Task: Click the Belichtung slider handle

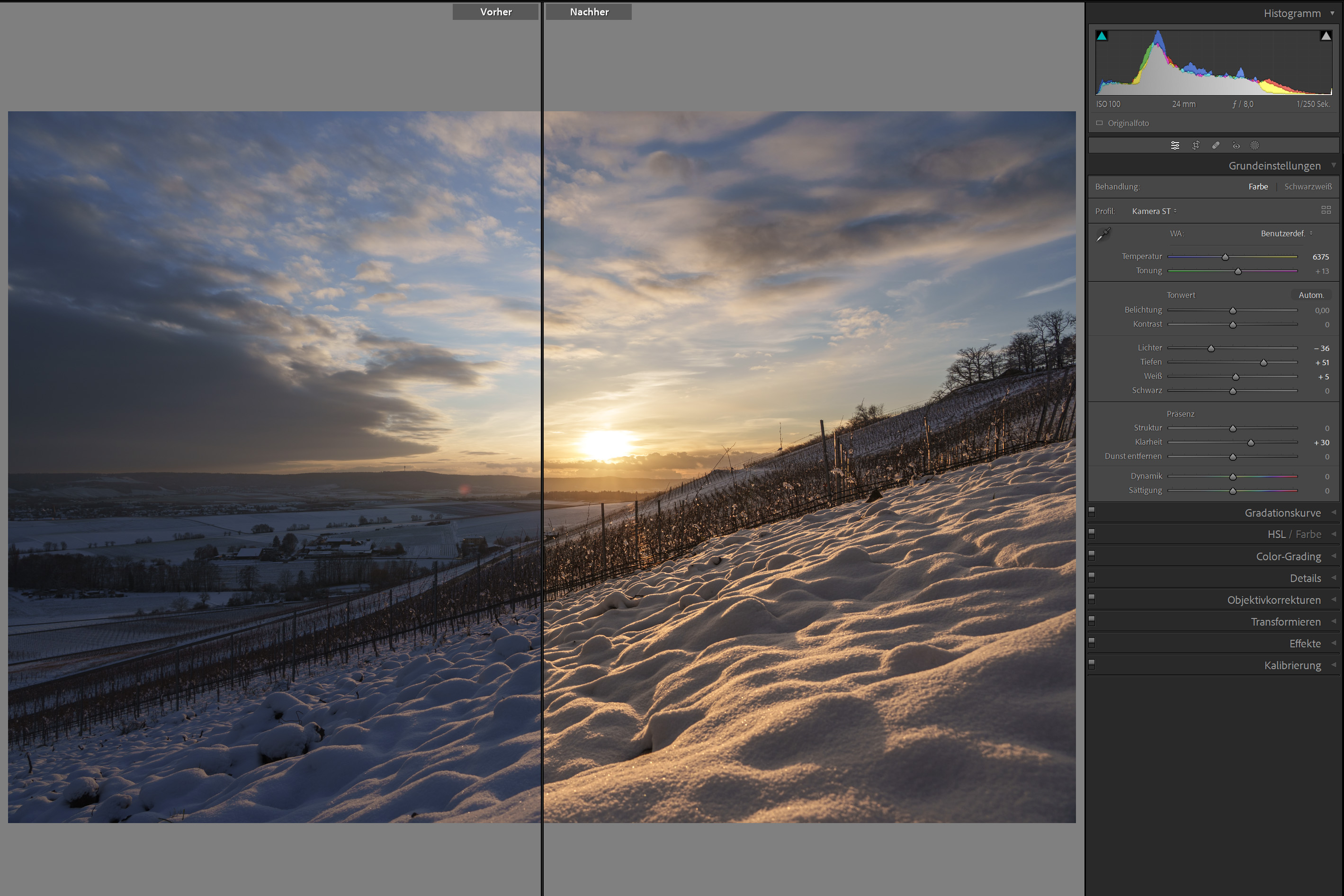Action: [1233, 310]
